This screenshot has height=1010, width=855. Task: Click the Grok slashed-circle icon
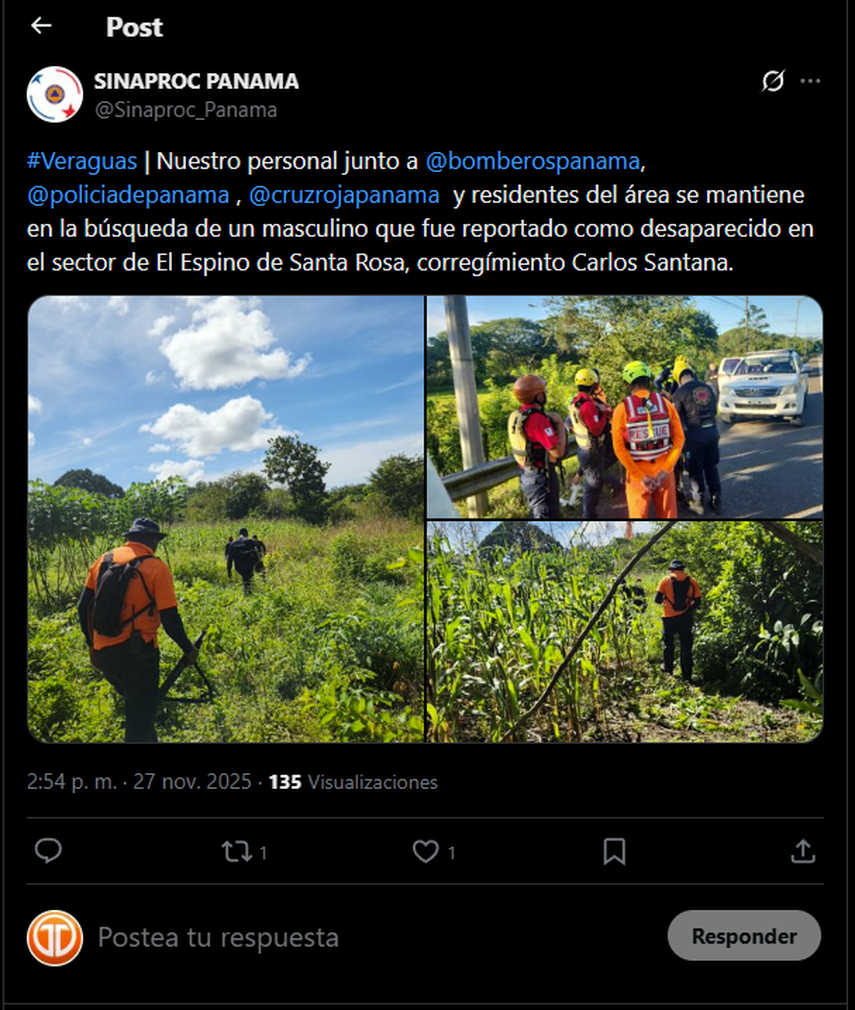[773, 81]
